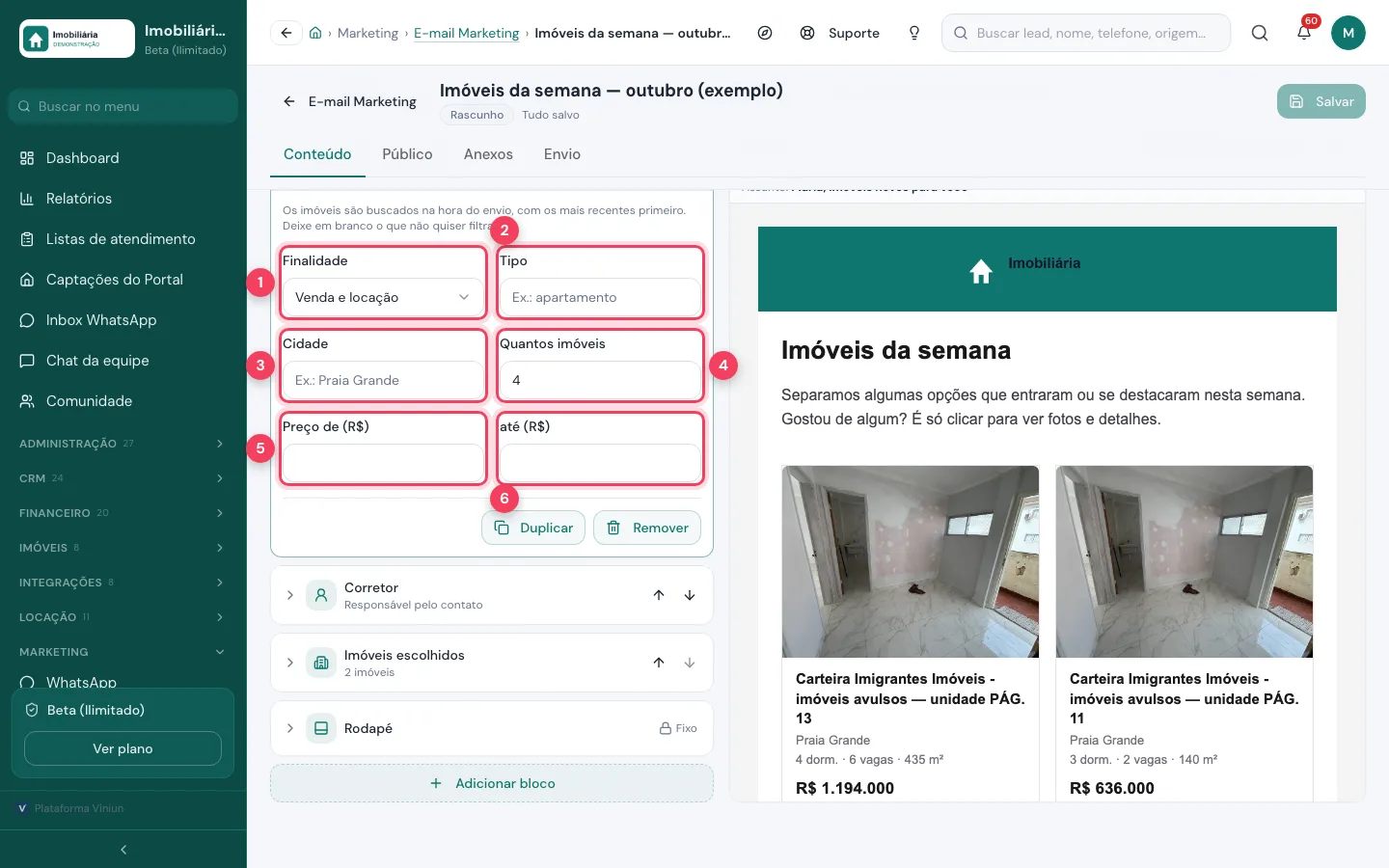
Task: Expand the Rodapé block
Action: [289, 728]
